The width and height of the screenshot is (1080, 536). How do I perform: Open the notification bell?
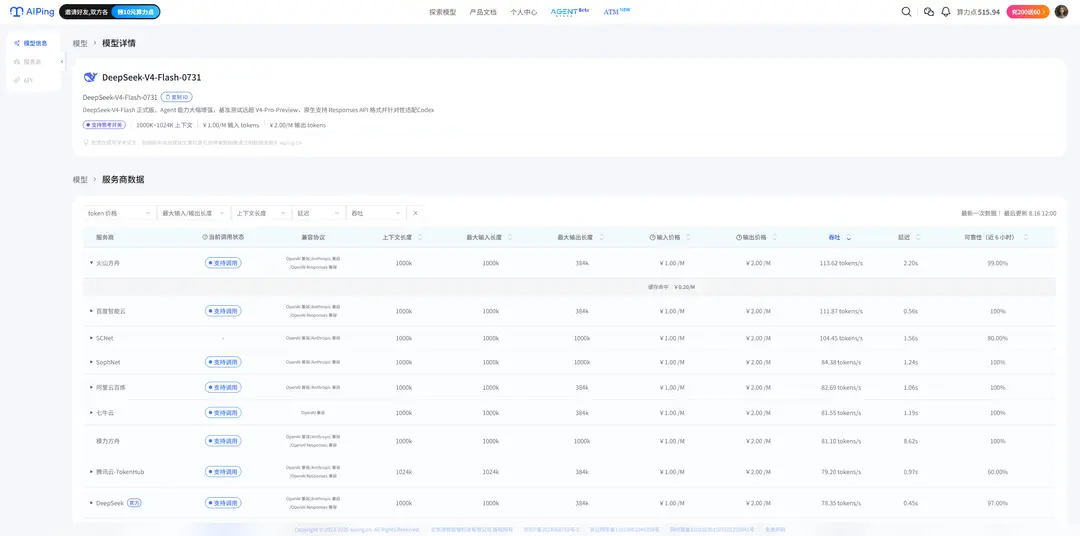(x=946, y=12)
